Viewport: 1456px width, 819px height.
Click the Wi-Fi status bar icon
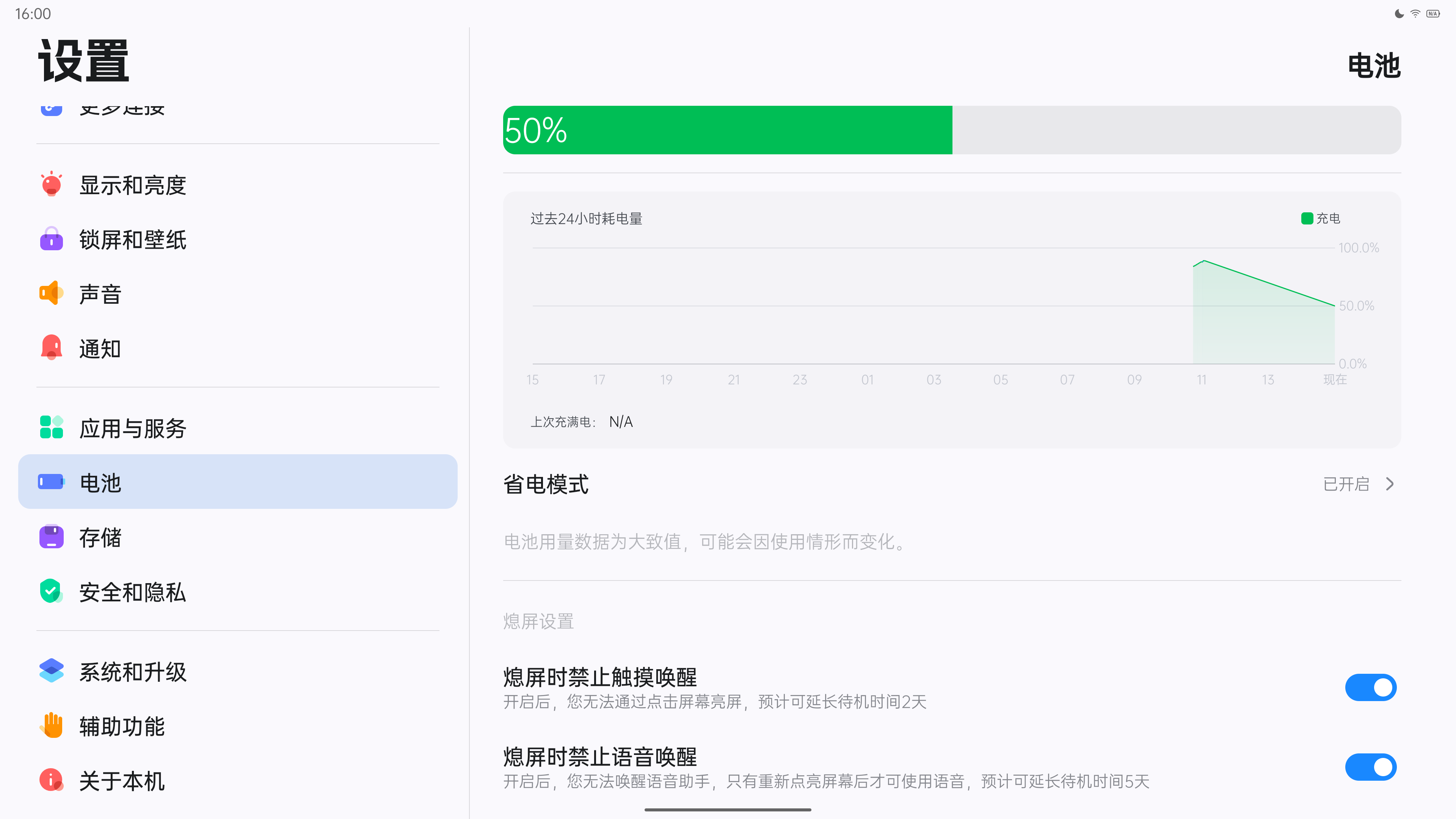[x=1415, y=14]
